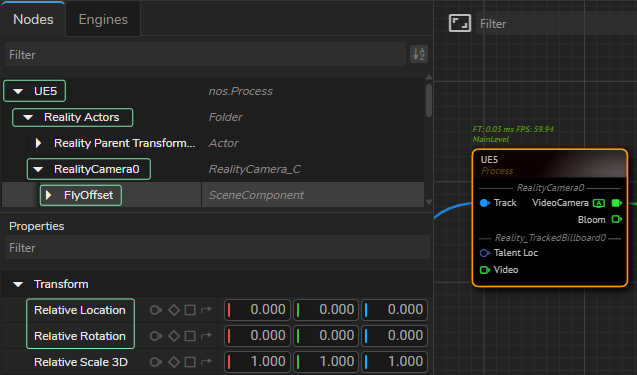This screenshot has width=637, height=375.
Task: Toggle the Talent Loc input pin
Action: 485,253
